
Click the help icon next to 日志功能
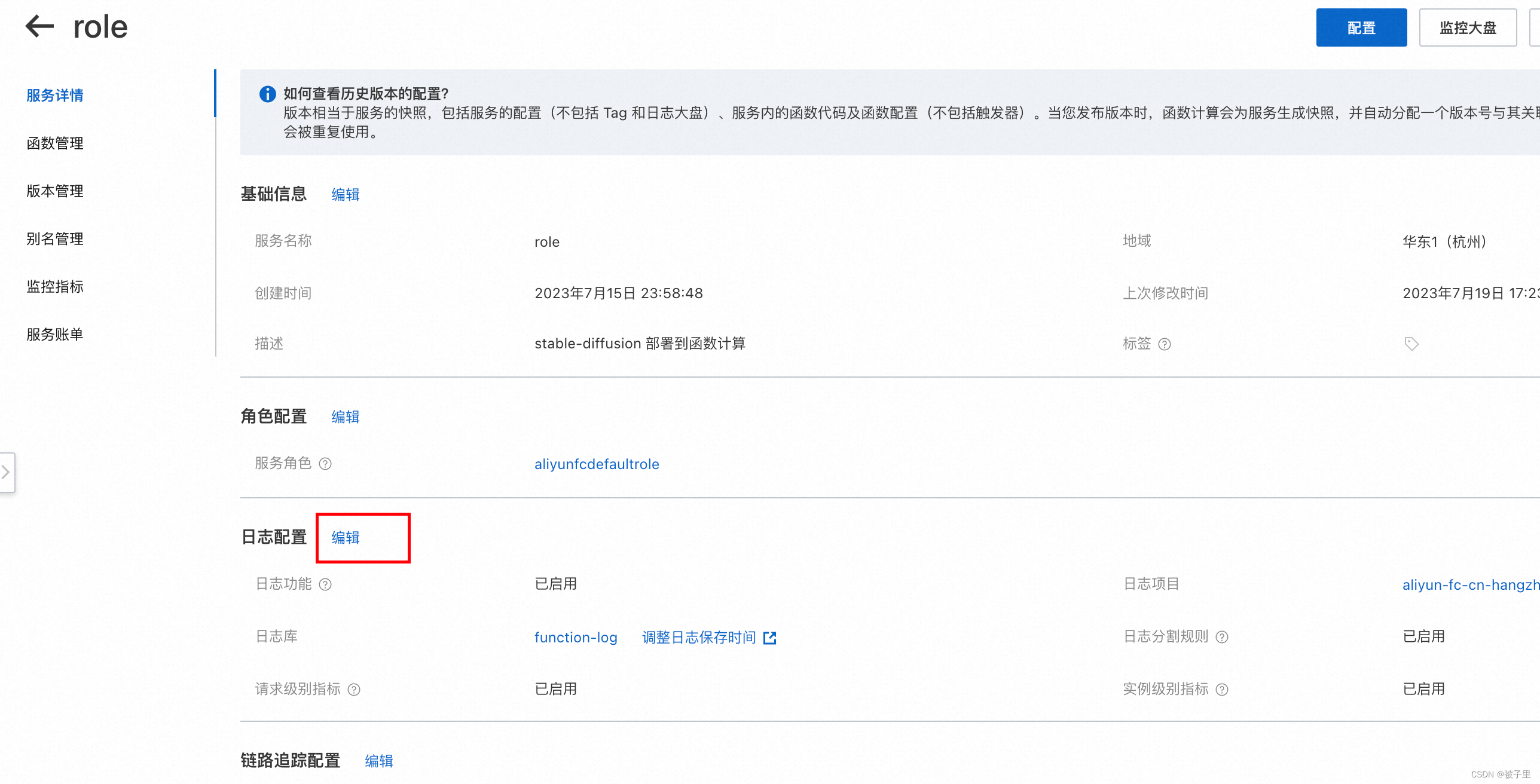(x=325, y=584)
